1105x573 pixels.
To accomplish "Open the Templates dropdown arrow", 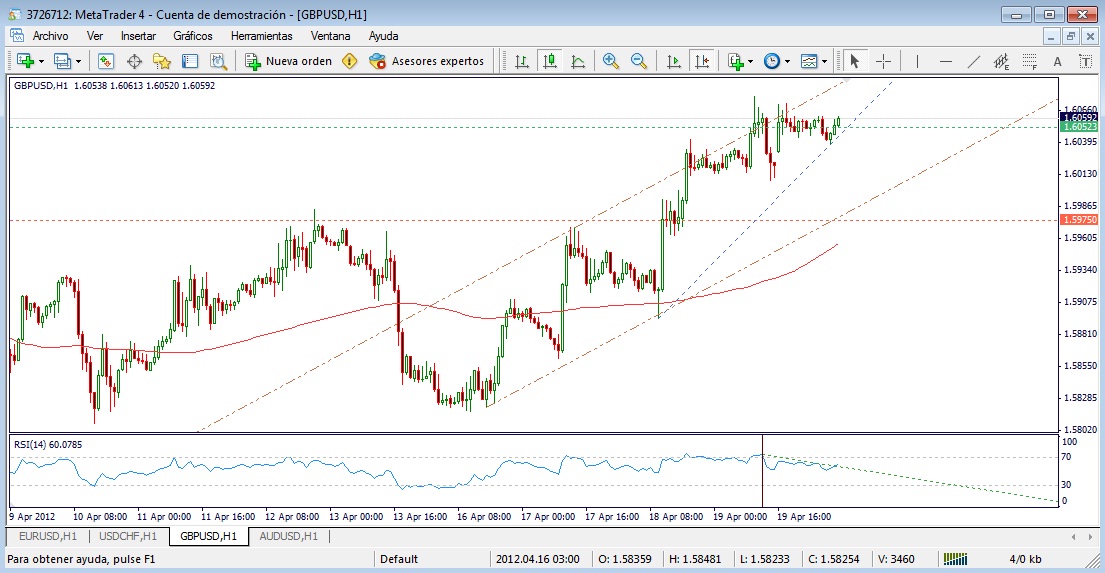I will pyautogui.click(x=825, y=62).
